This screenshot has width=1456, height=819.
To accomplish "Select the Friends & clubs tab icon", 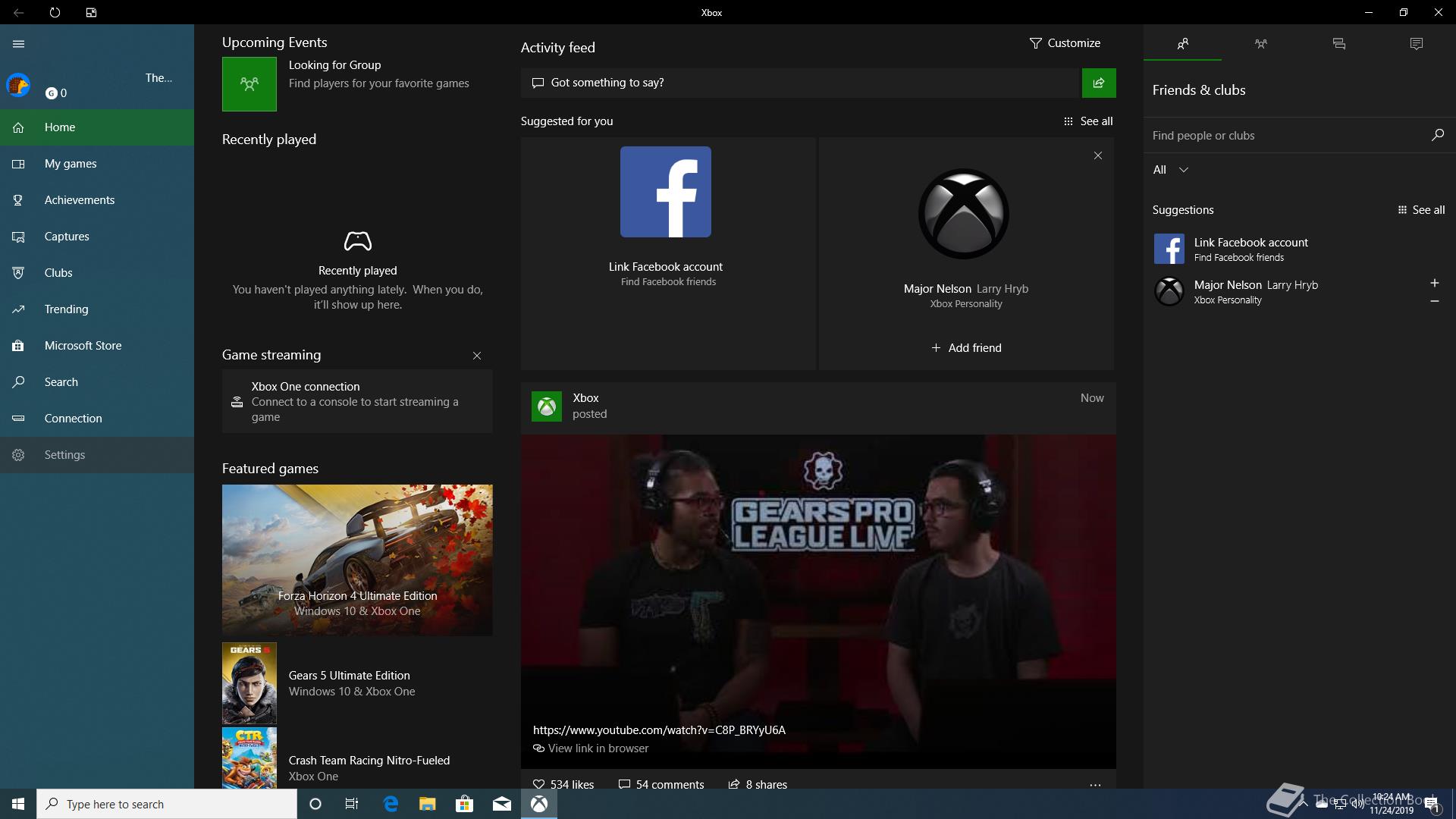I will (1182, 44).
